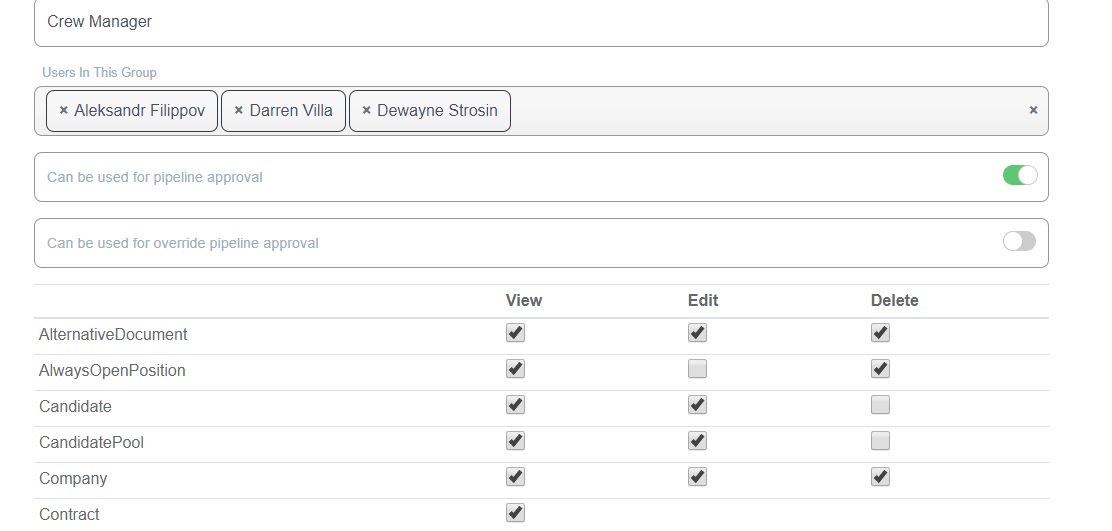Uncheck Delete for AlternativeDocument
The image size is (1112, 531).
(880, 334)
